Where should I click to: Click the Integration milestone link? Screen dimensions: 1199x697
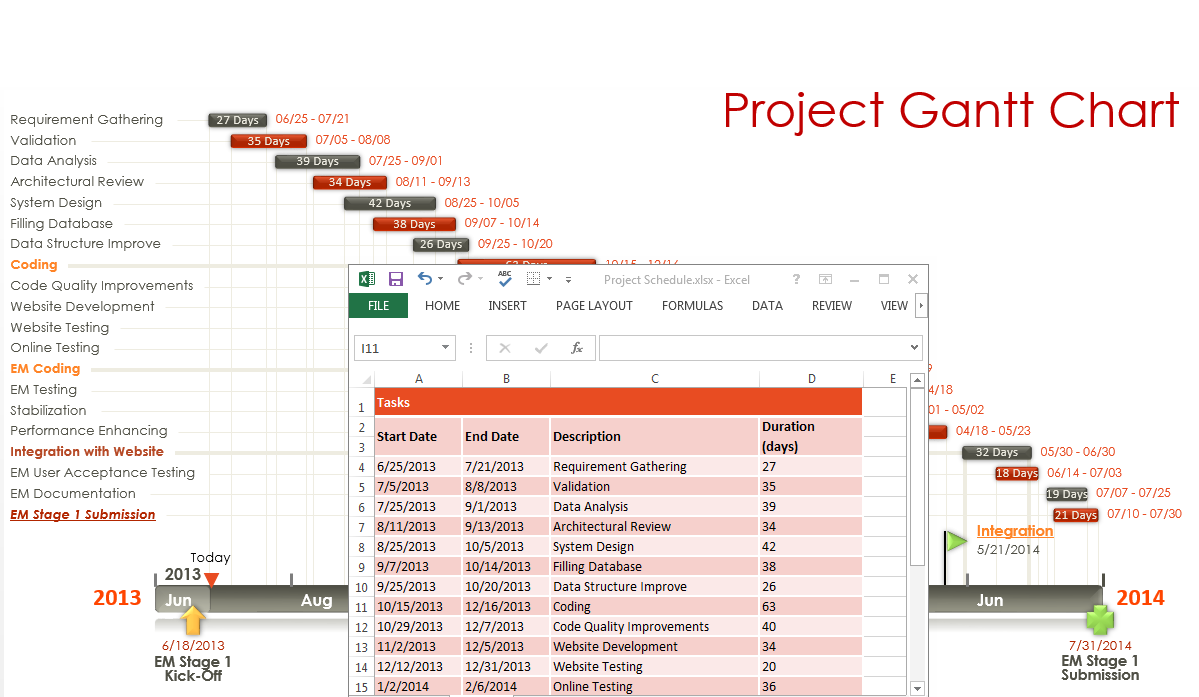point(1014,531)
